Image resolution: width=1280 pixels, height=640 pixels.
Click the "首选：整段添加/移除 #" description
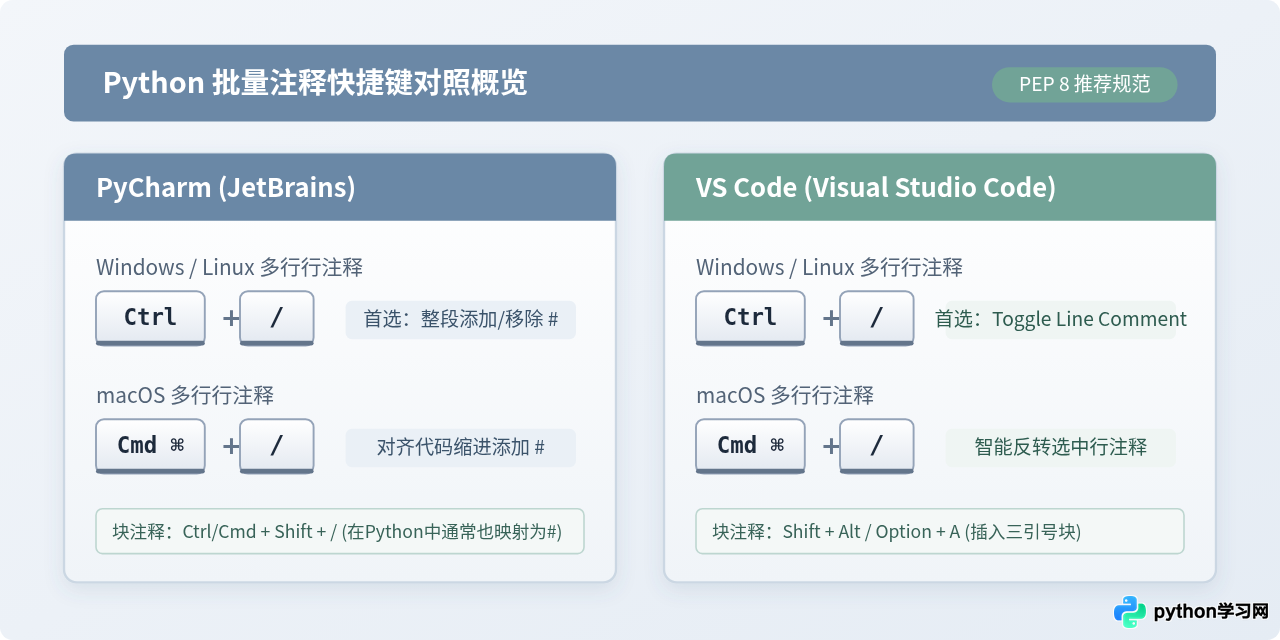click(x=461, y=319)
